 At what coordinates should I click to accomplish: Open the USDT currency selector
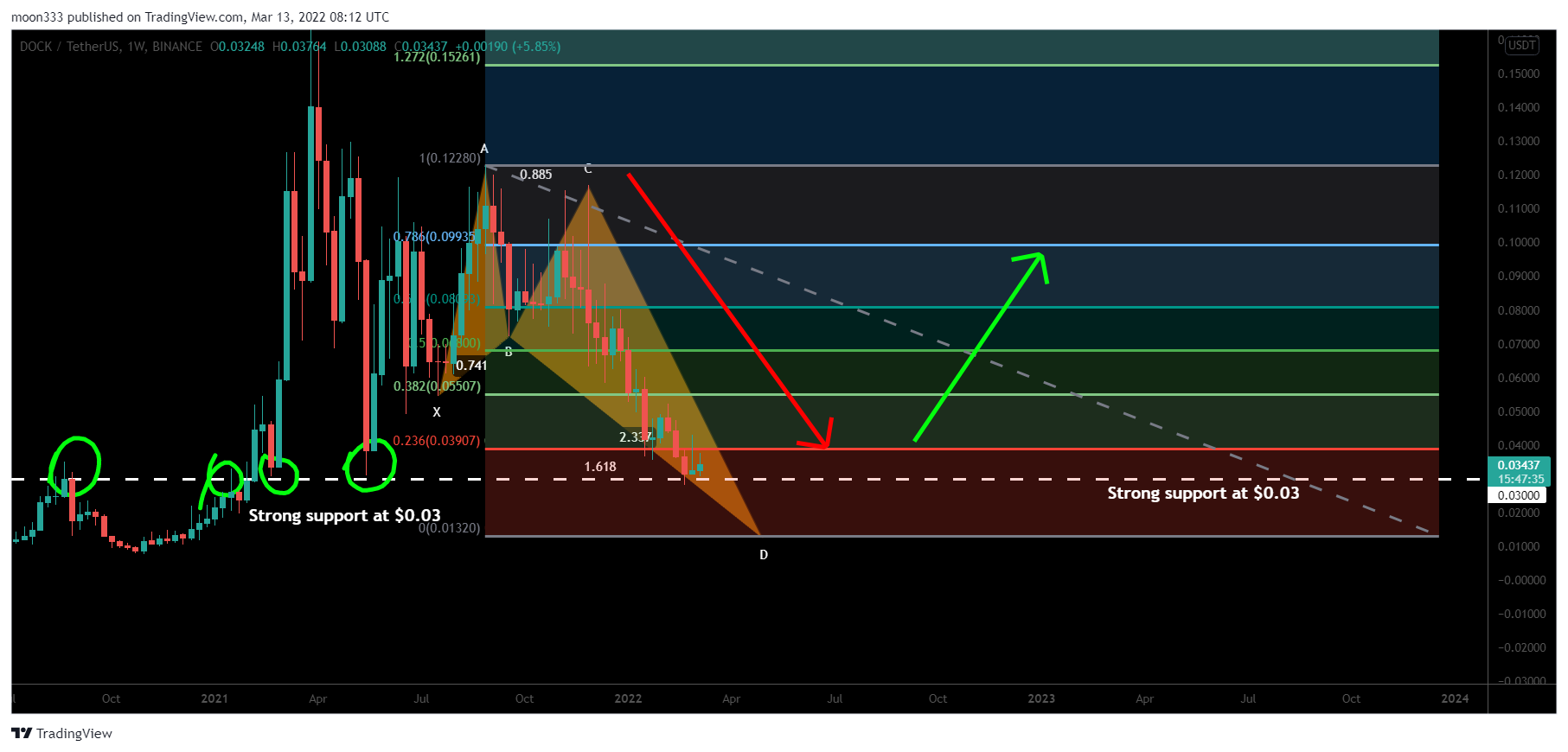pyautogui.click(x=1521, y=46)
